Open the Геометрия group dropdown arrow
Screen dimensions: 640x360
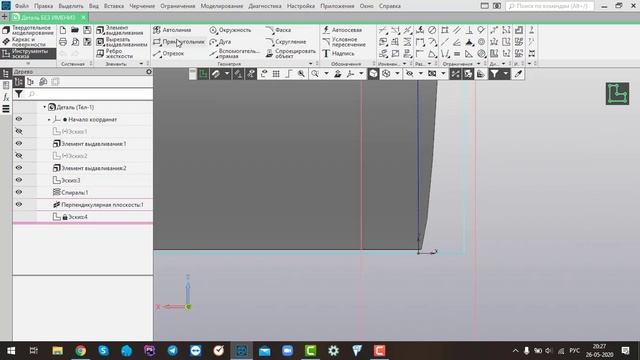point(311,64)
